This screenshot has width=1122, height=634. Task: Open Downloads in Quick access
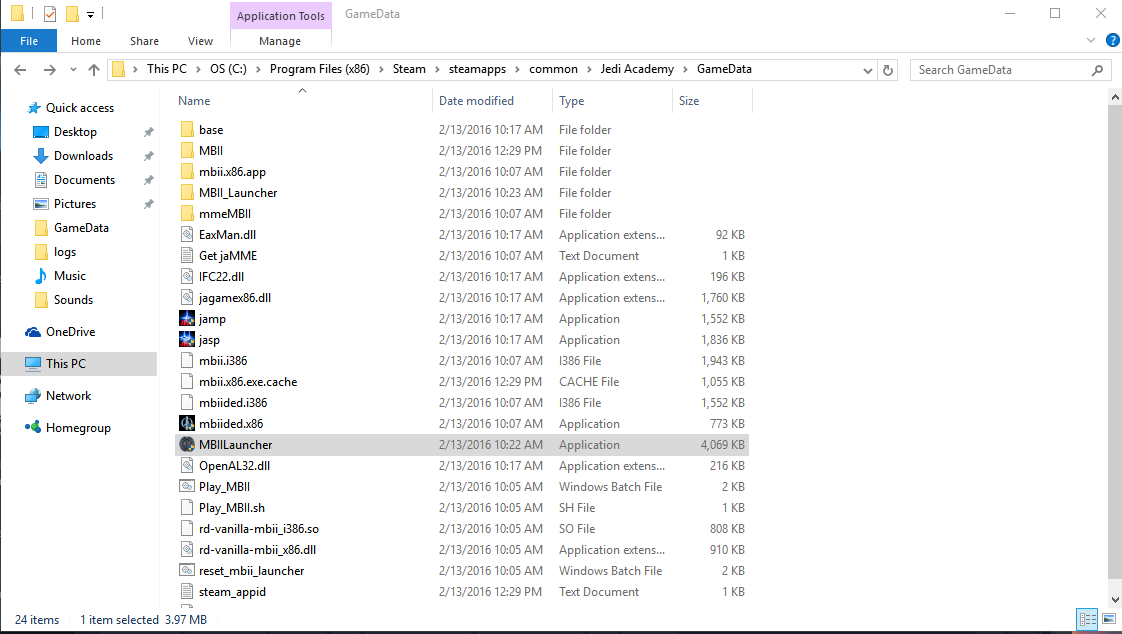click(73, 156)
